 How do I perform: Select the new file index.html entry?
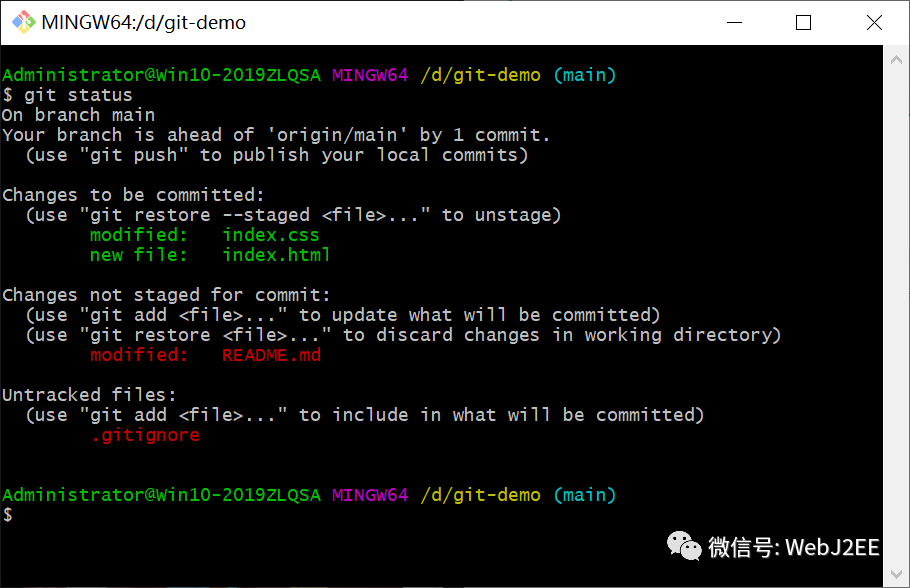coord(276,254)
